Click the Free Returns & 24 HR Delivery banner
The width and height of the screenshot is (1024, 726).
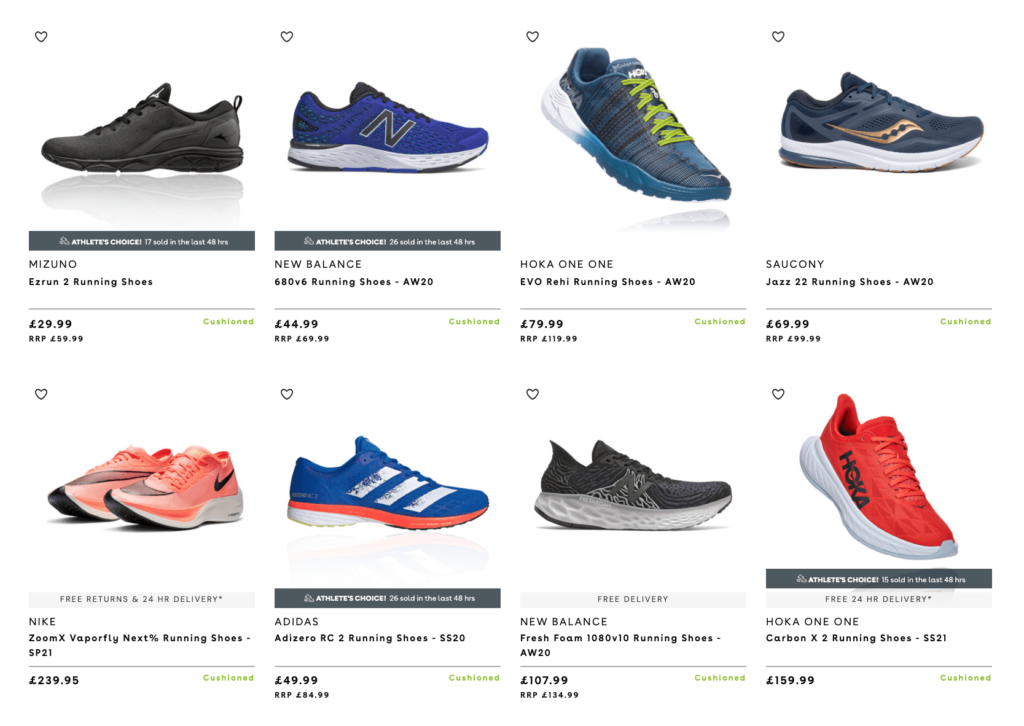(x=142, y=599)
